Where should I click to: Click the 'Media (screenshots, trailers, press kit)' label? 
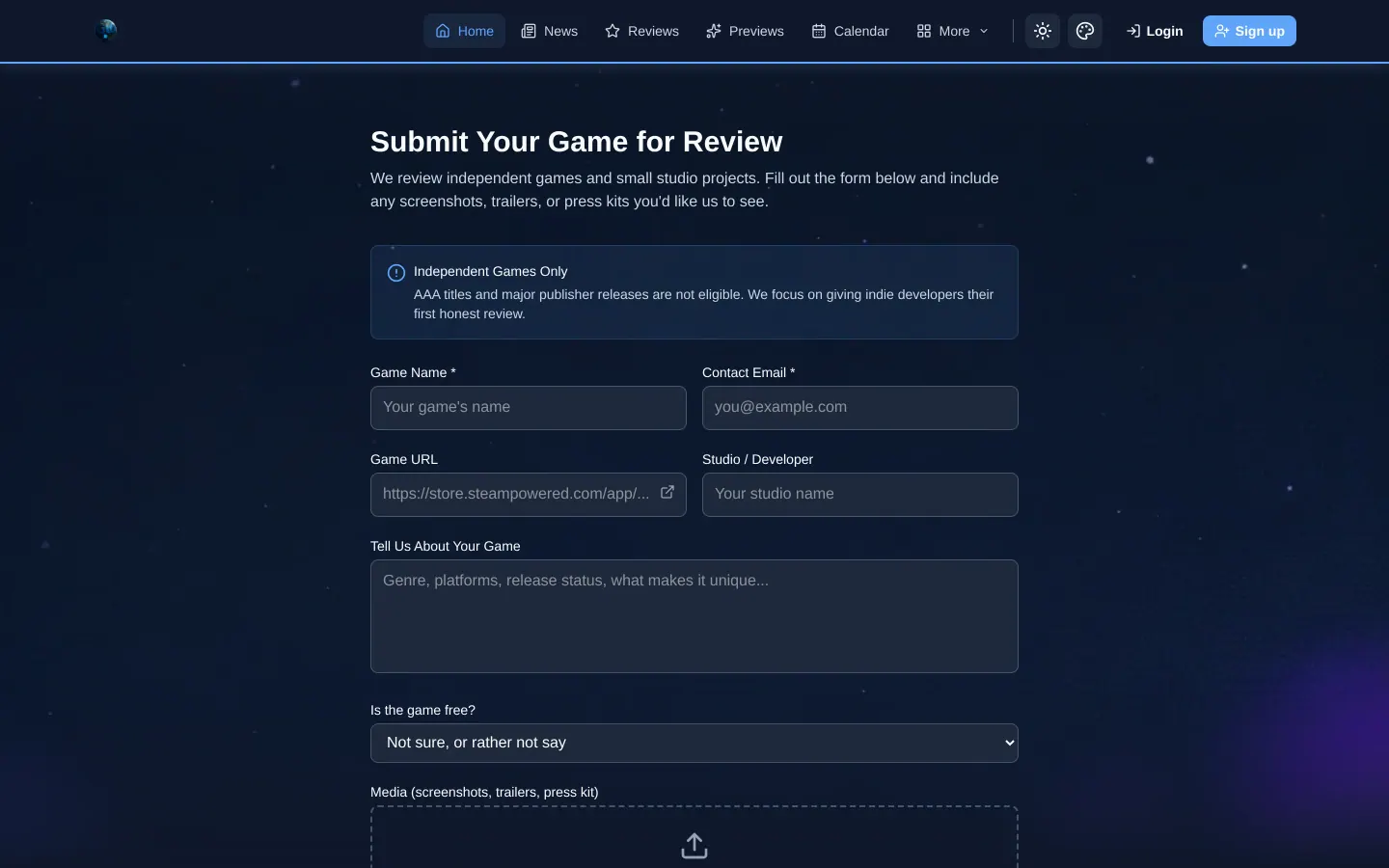(x=484, y=792)
